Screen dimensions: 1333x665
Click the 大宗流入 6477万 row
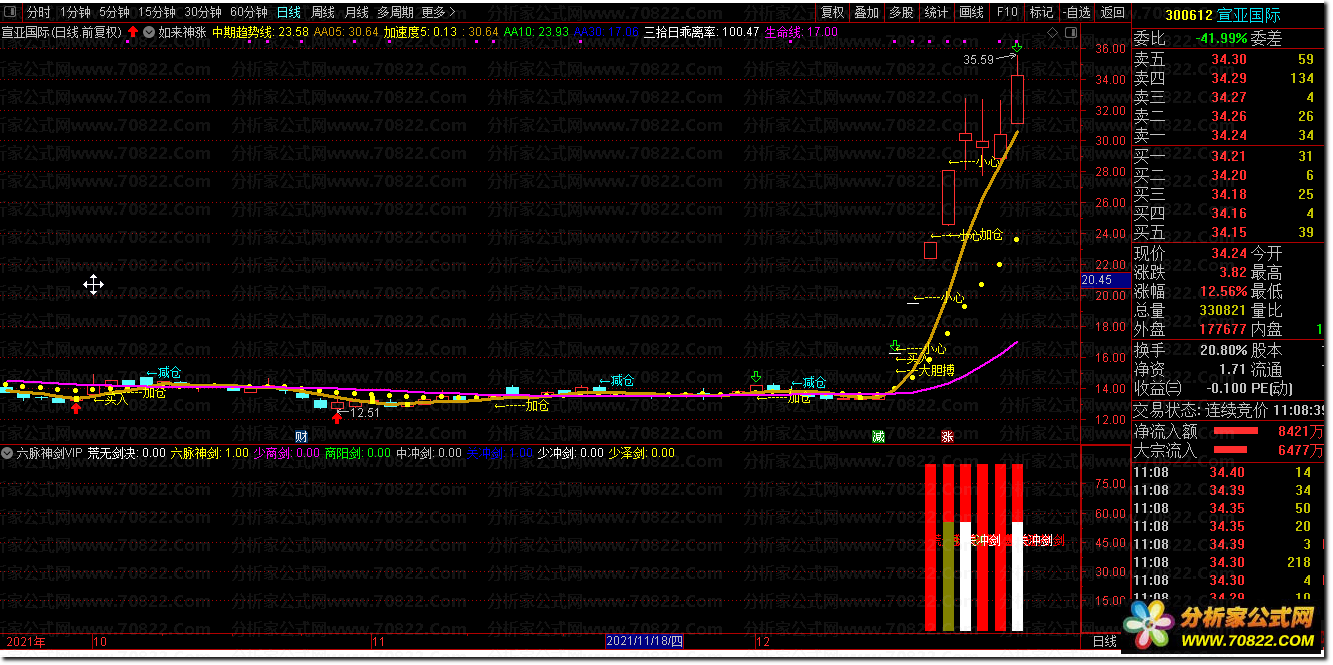[x=1229, y=451]
